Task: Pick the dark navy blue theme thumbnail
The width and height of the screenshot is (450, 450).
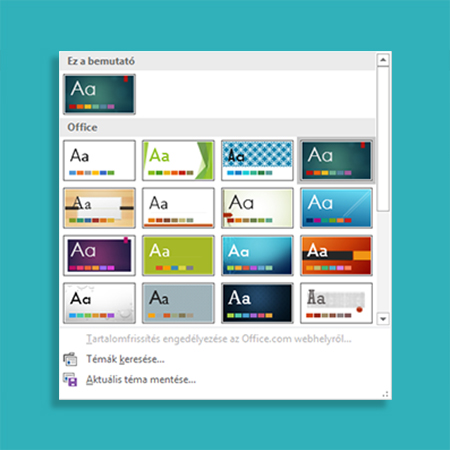Action: pyautogui.click(x=257, y=303)
